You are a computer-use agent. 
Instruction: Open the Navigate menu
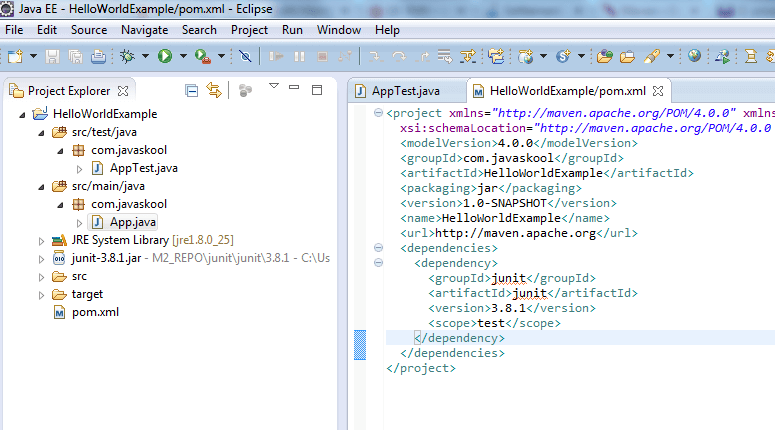coord(144,30)
